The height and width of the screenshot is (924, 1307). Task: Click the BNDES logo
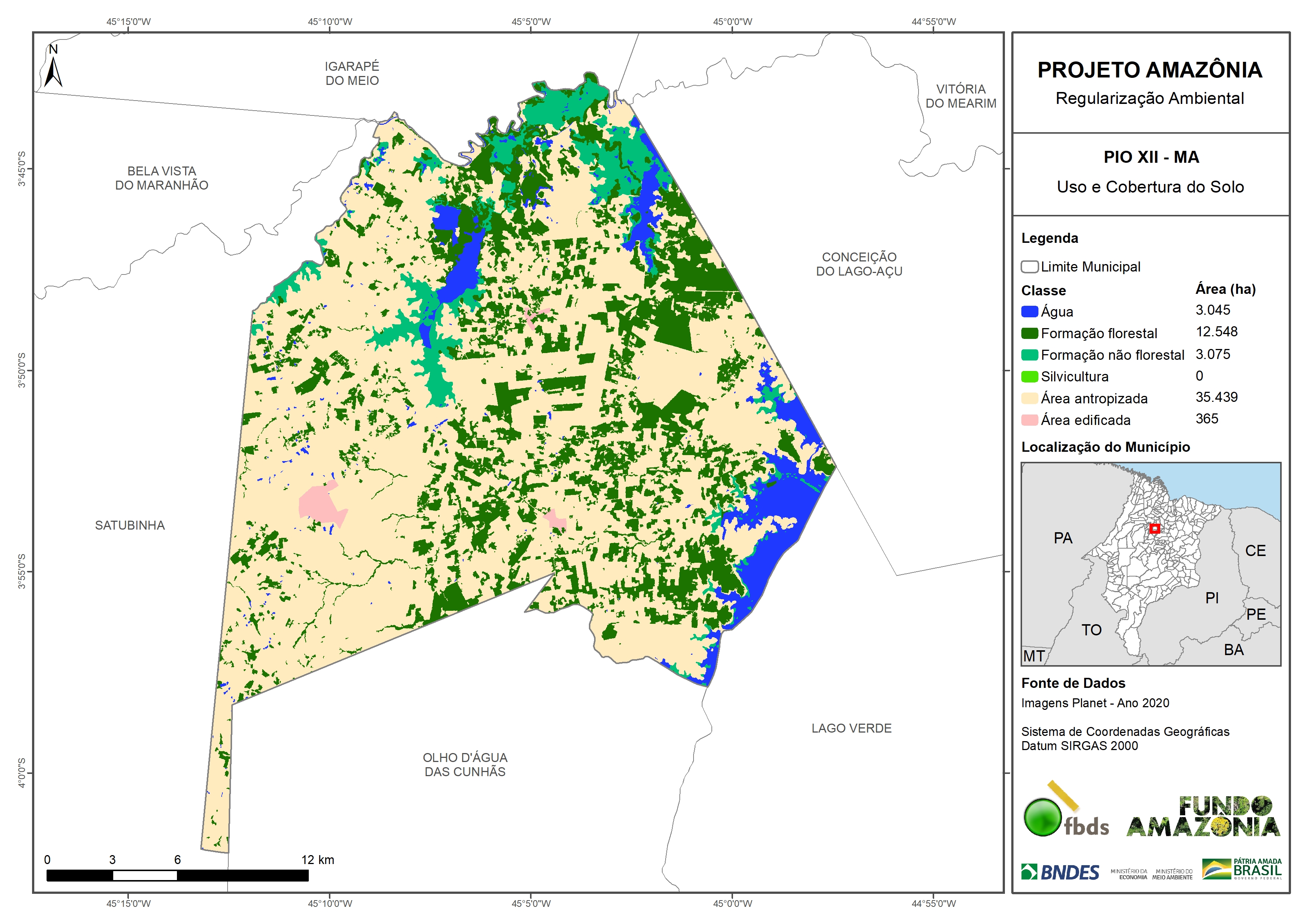coord(1060,872)
